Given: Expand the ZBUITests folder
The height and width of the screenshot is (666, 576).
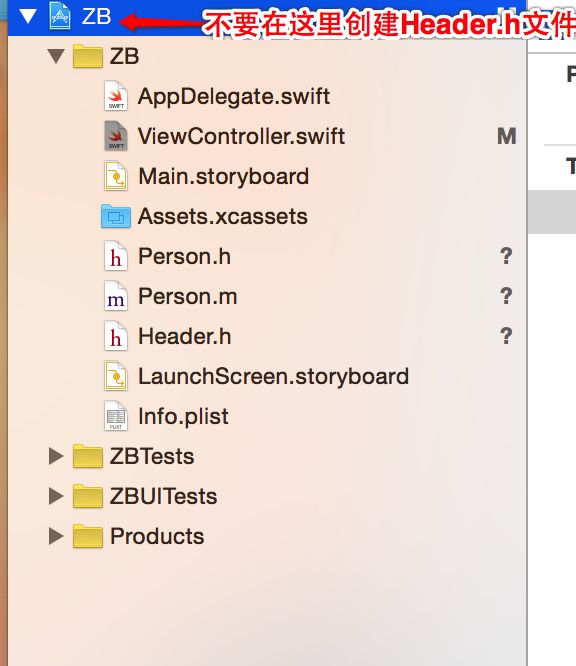Looking at the screenshot, I should click(x=56, y=496).
